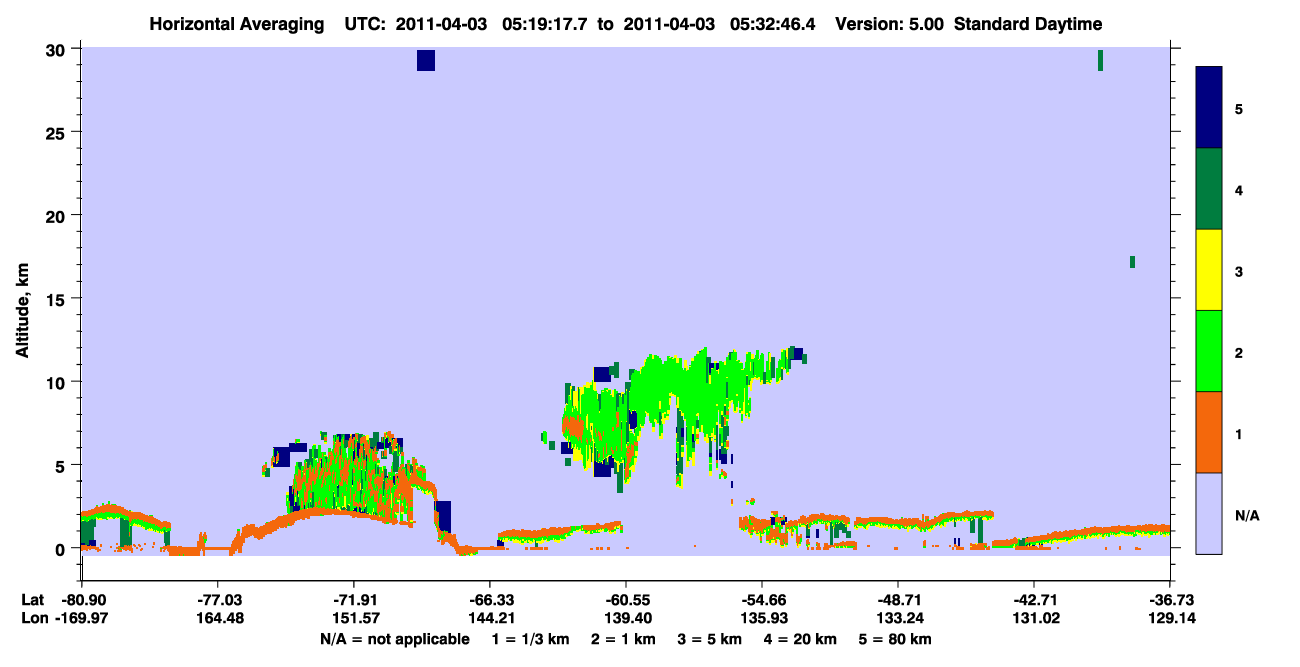1300x667 pixels.
Task: Click the Altitude, km axis label
Action: click(x=21, y=305)
